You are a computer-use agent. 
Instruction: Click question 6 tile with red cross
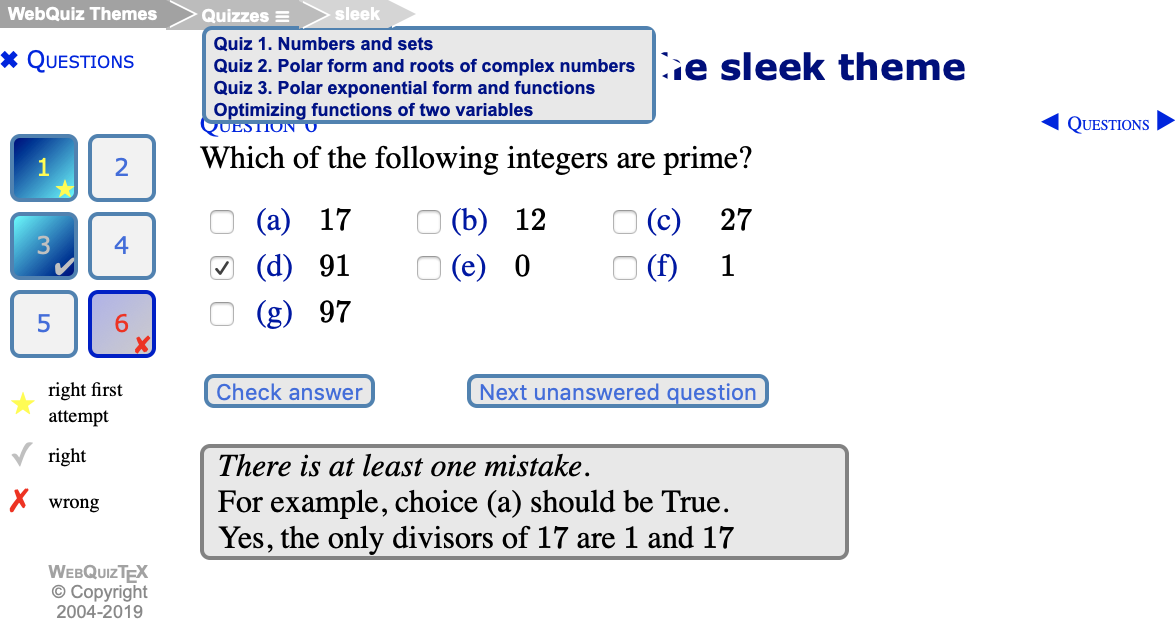coord(122,324)
